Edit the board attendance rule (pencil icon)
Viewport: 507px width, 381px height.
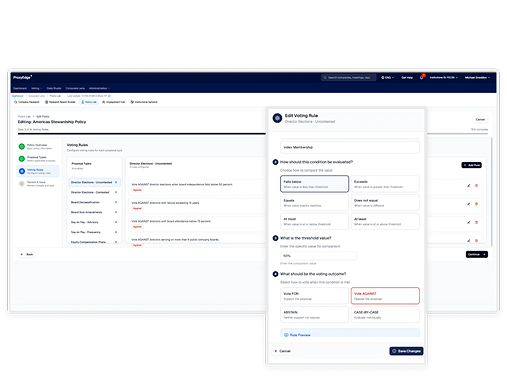pos(468,222)
